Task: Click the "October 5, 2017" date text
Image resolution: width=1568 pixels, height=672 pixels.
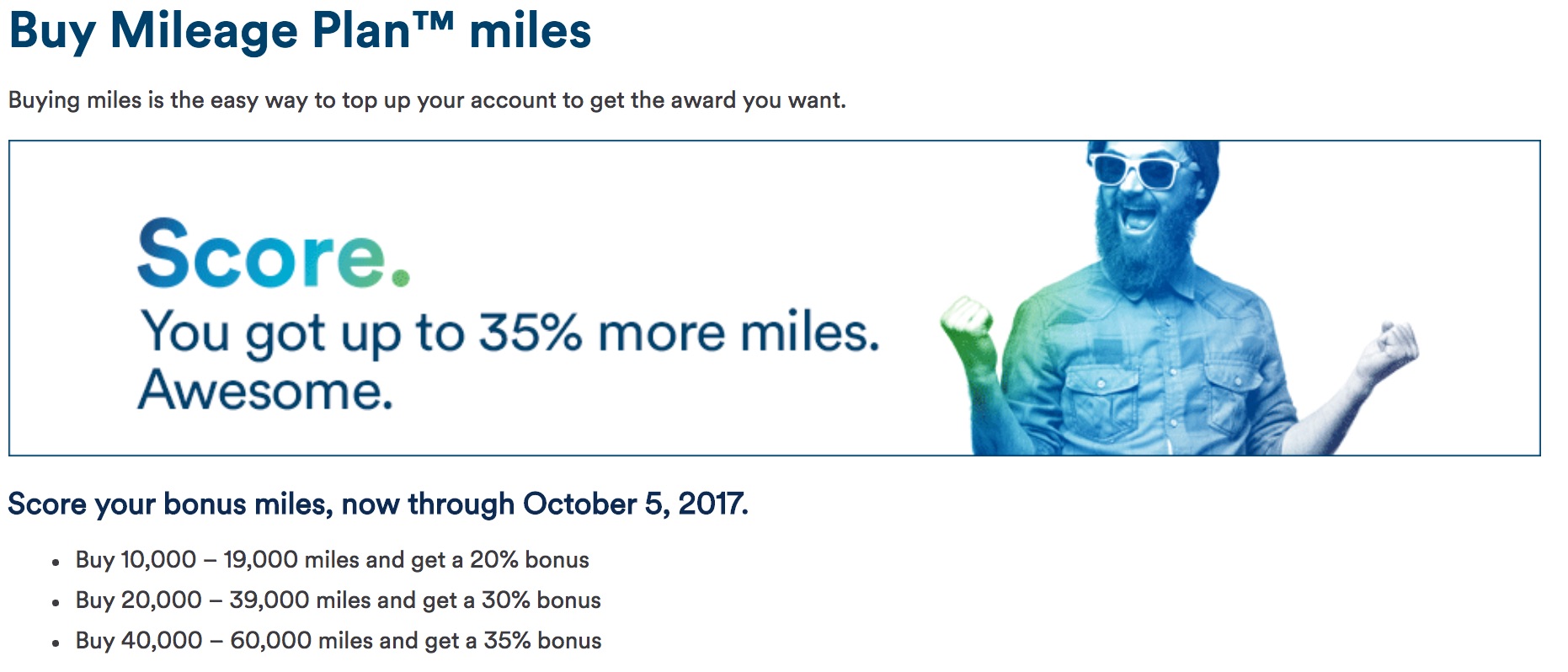Action: coord(633,504)
